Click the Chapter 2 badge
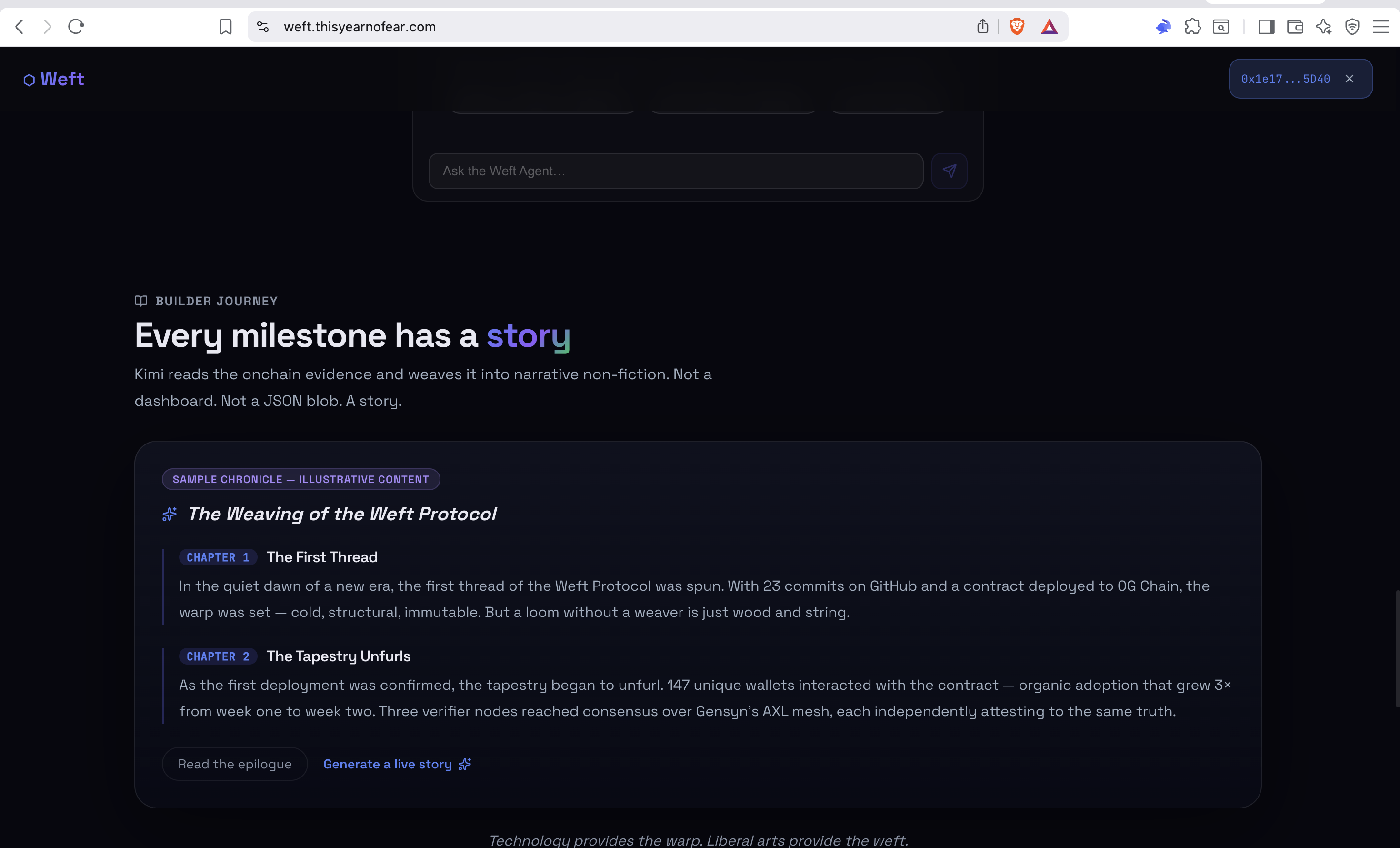This screenshot has width=1400, height=848. coord(218,656)
